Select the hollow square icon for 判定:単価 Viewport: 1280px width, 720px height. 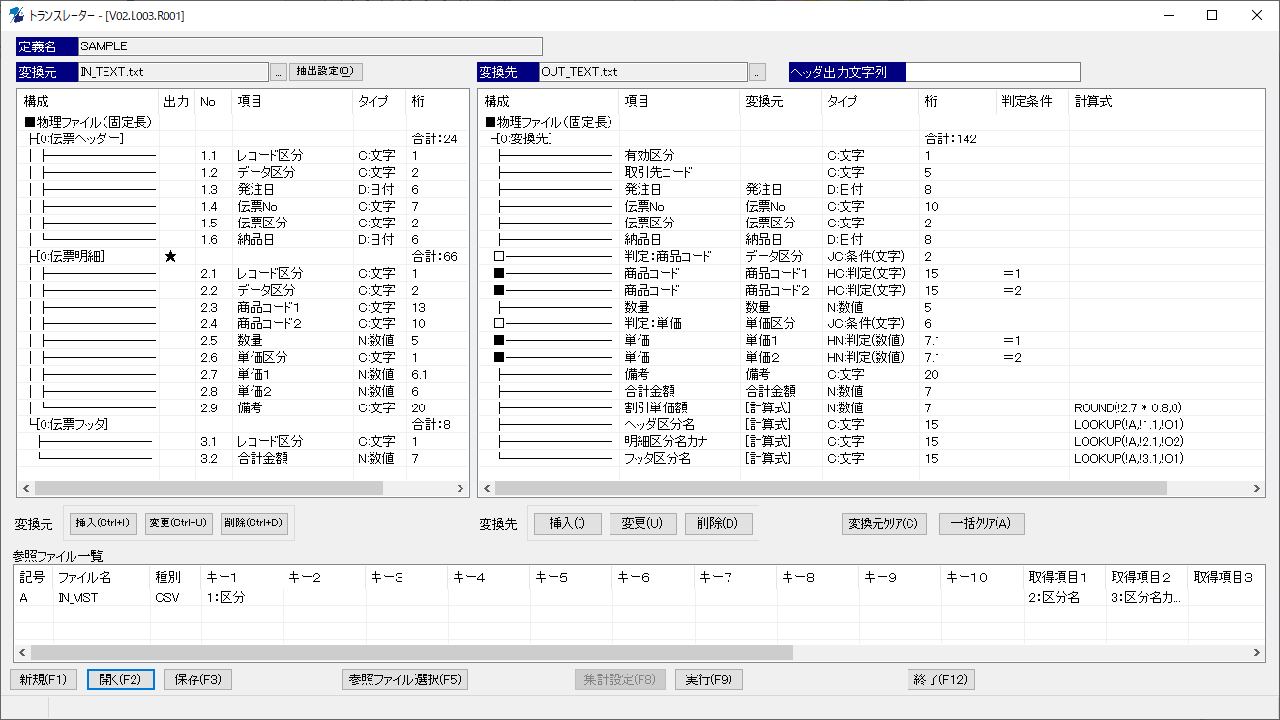point(499,324)
